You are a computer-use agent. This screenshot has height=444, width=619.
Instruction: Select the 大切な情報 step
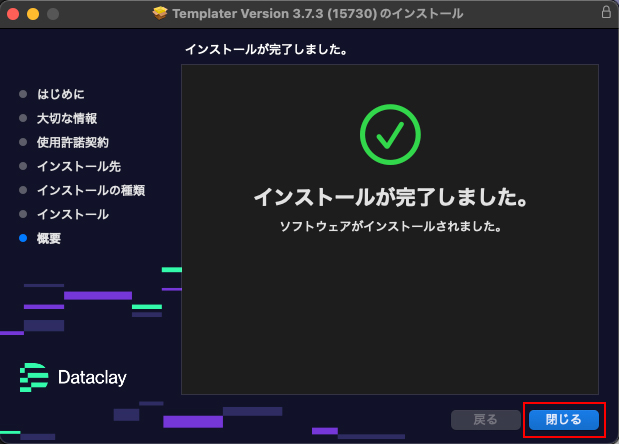(x=67, y=118)
